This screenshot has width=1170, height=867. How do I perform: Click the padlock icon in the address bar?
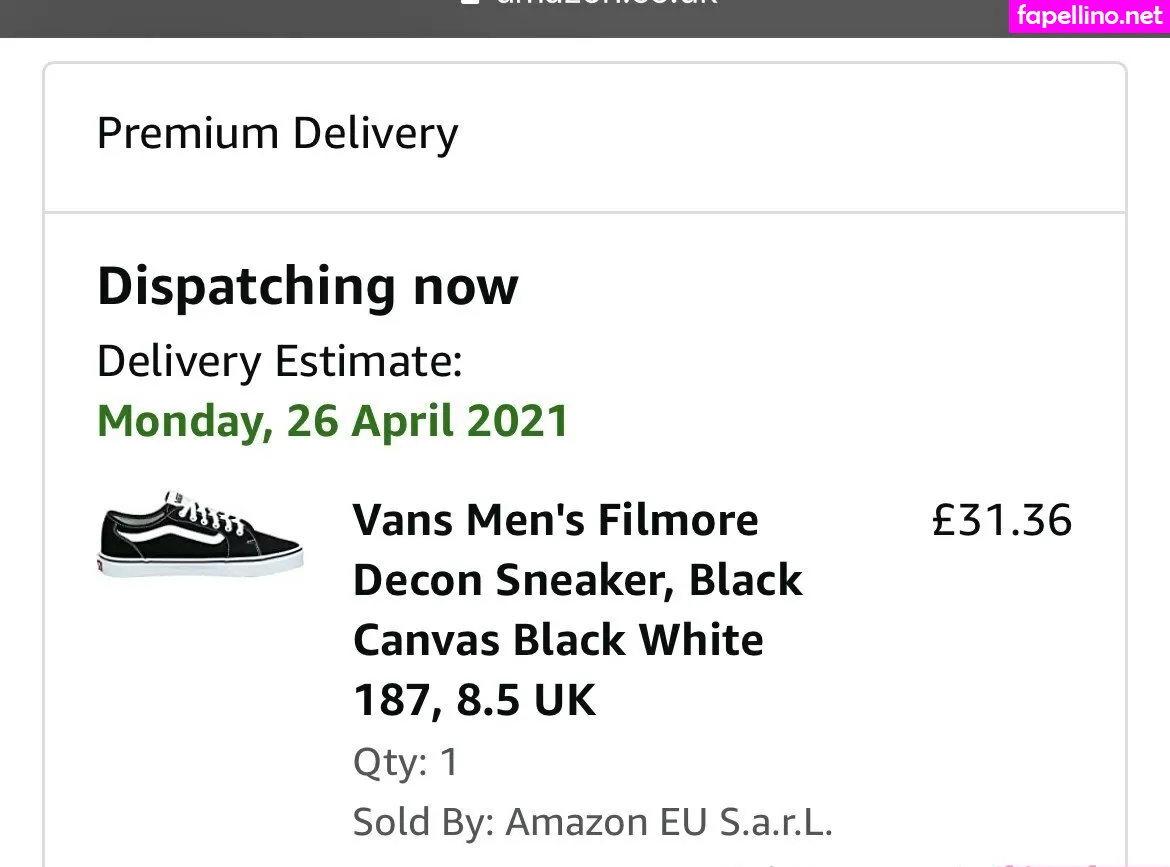468,3
